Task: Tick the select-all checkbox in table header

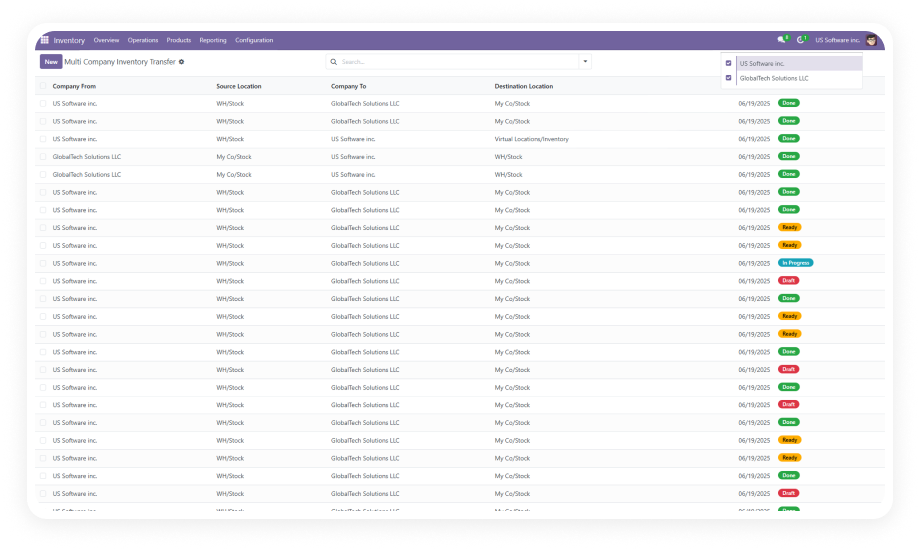Action: click(43, 86)
